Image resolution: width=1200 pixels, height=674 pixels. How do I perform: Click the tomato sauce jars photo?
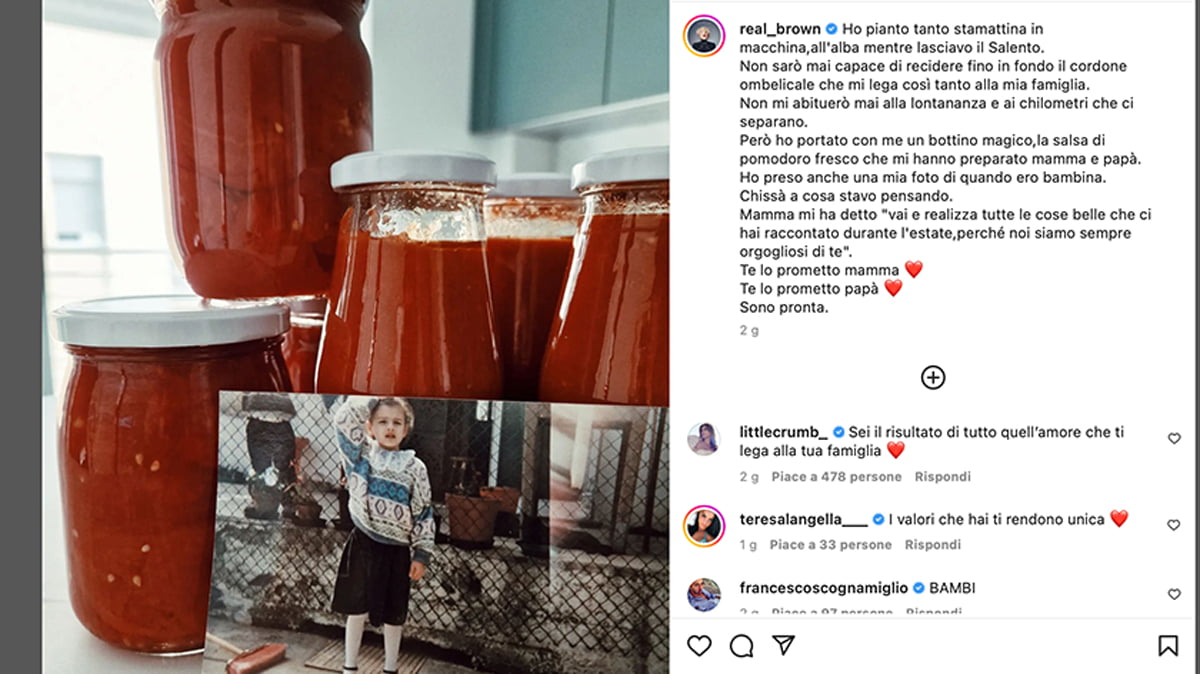pyautogui.click(x=356, y=337)
